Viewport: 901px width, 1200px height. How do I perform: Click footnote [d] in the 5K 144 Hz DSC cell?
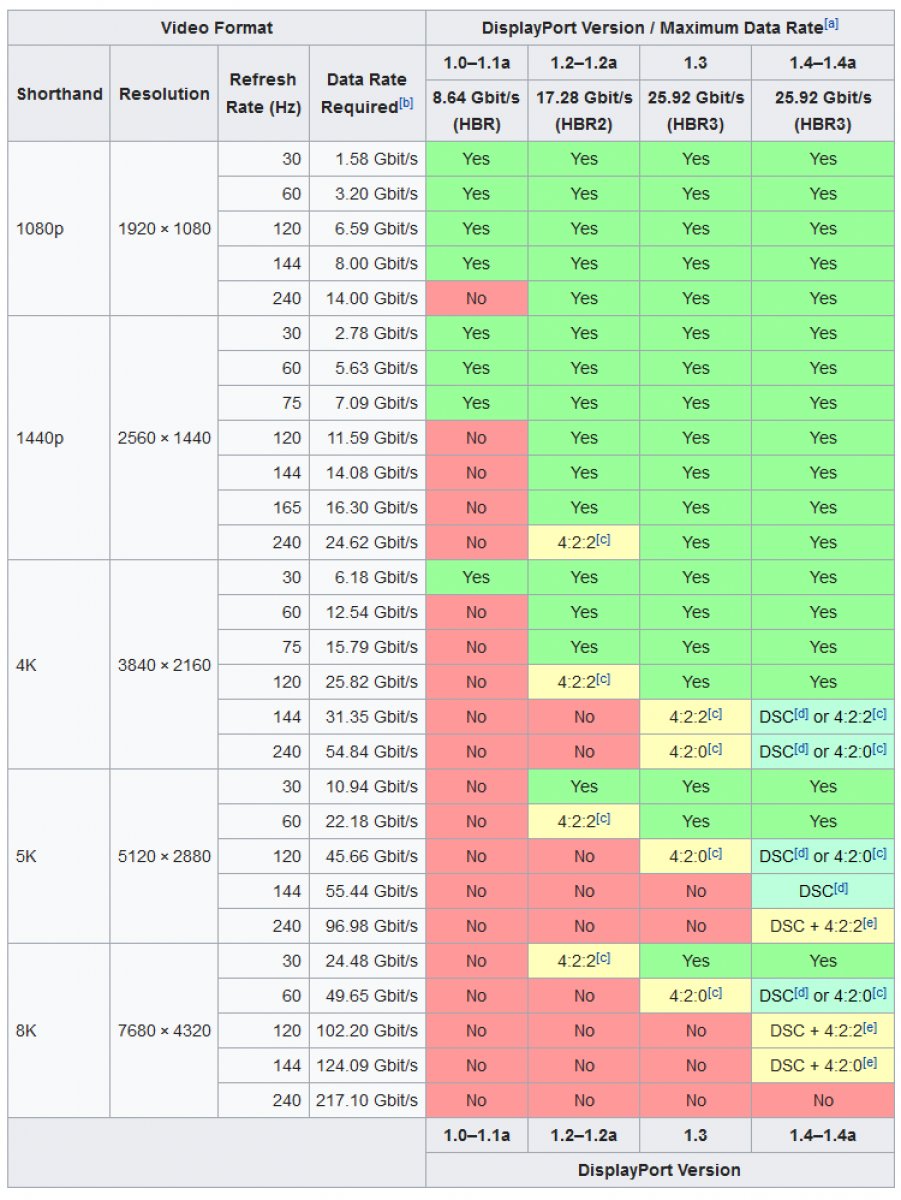tap(841, 887)
